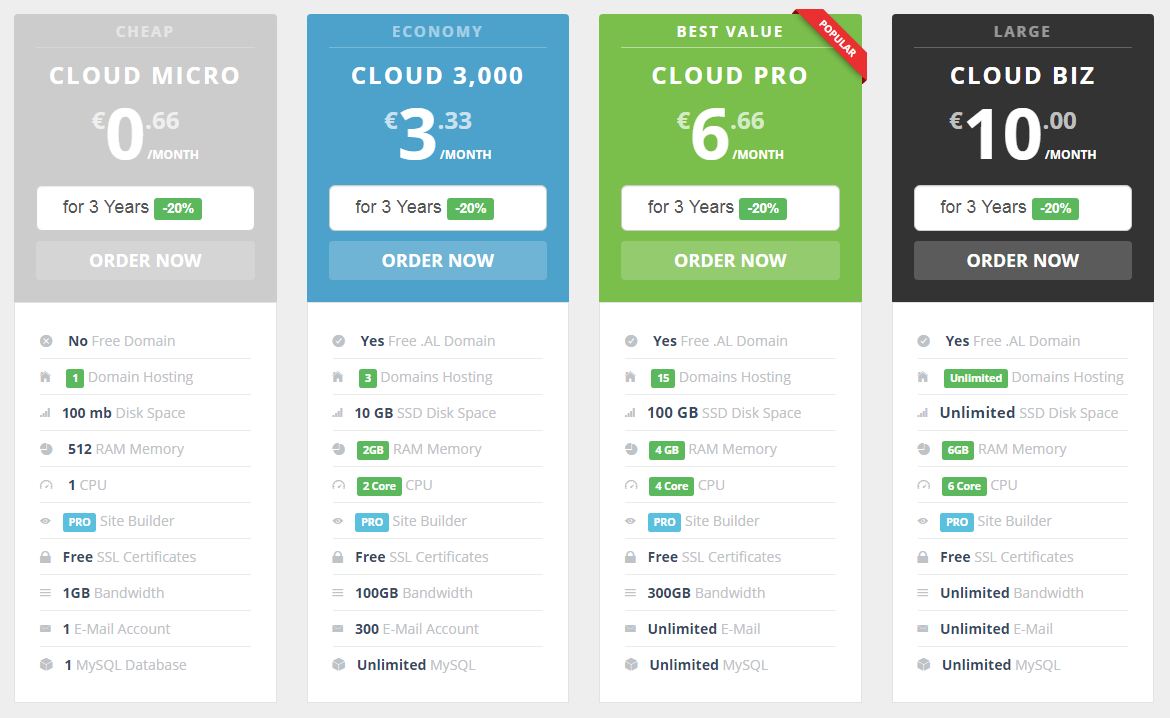Image resolution: width=1170 pixels, height=718 pixels.
Task: Click the gauge icon beside 6 Core CPU
Action: point(924,485)
